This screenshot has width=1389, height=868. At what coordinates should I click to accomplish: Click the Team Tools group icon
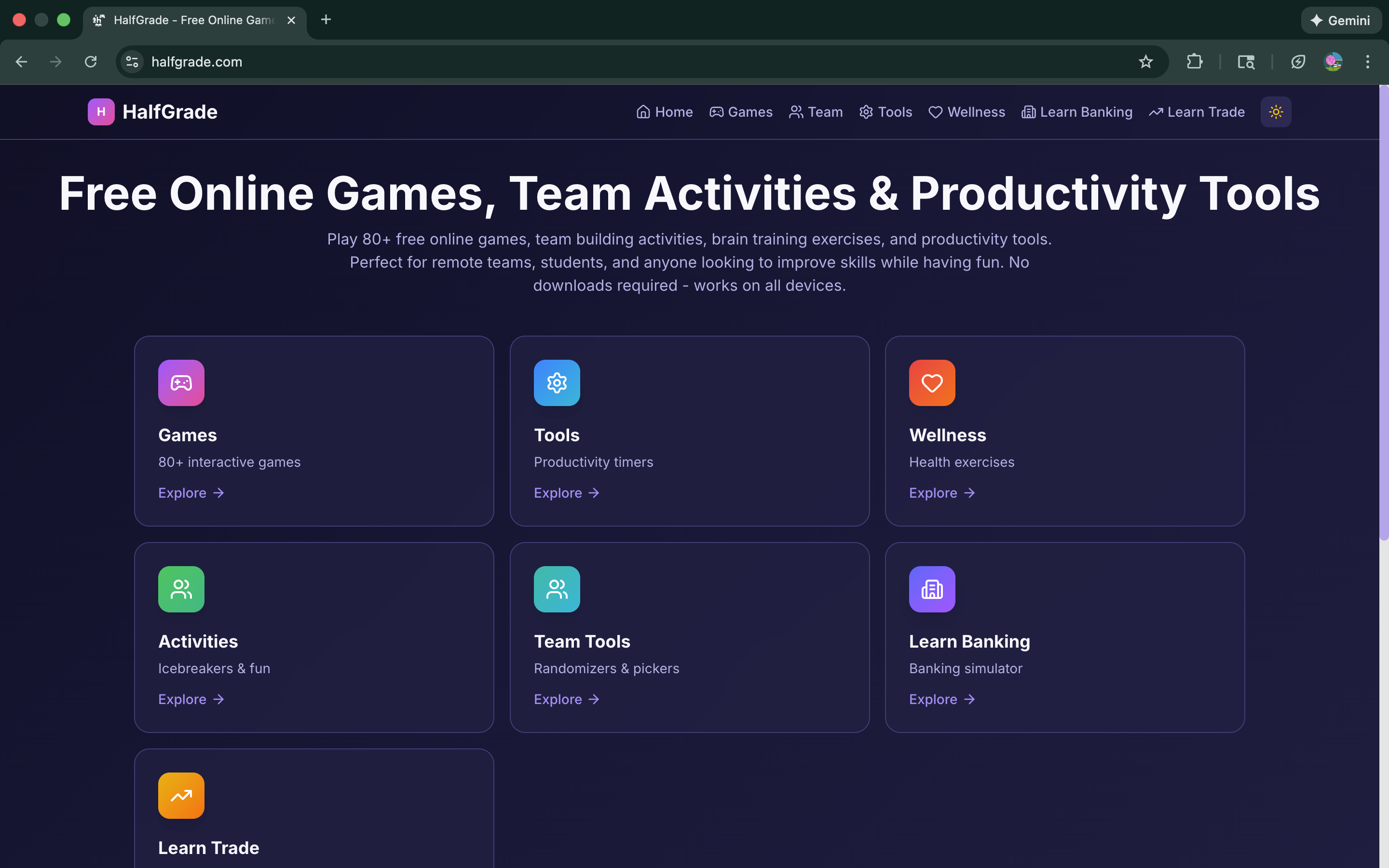point(556,589)
